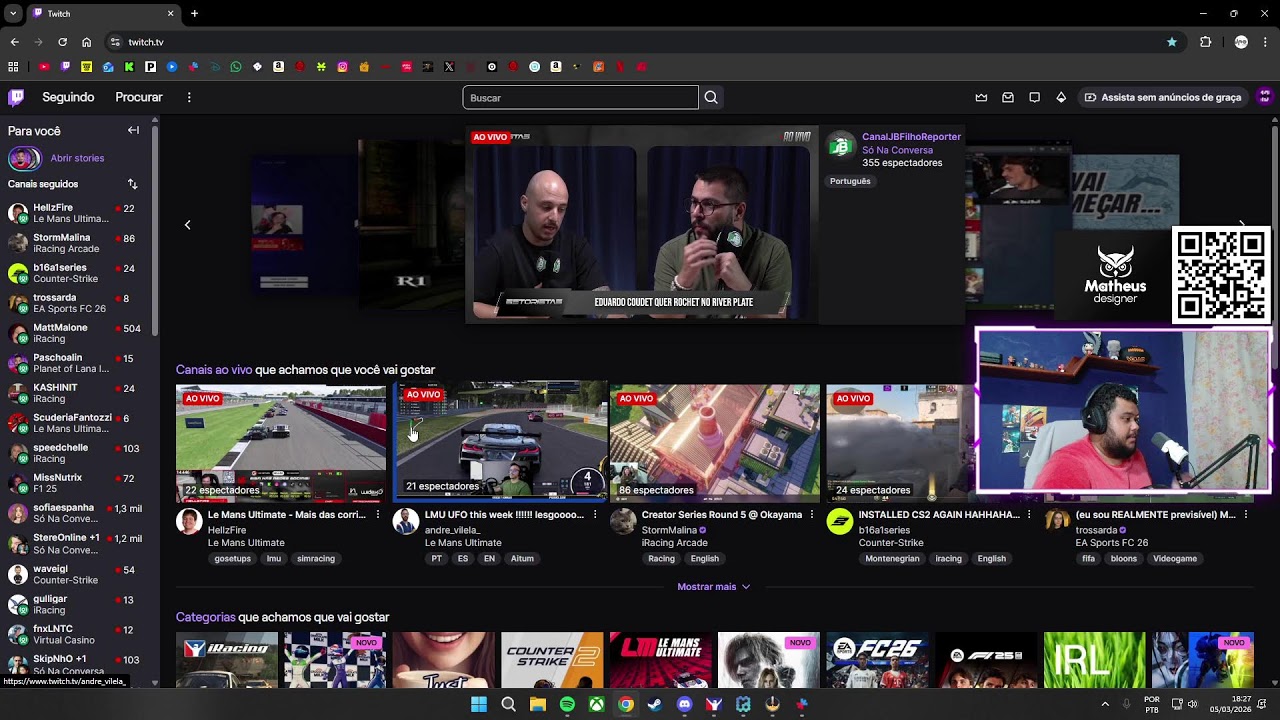
Task: Open the Creator Series Okayama stream thumbnail
Action: click(715, 443)
